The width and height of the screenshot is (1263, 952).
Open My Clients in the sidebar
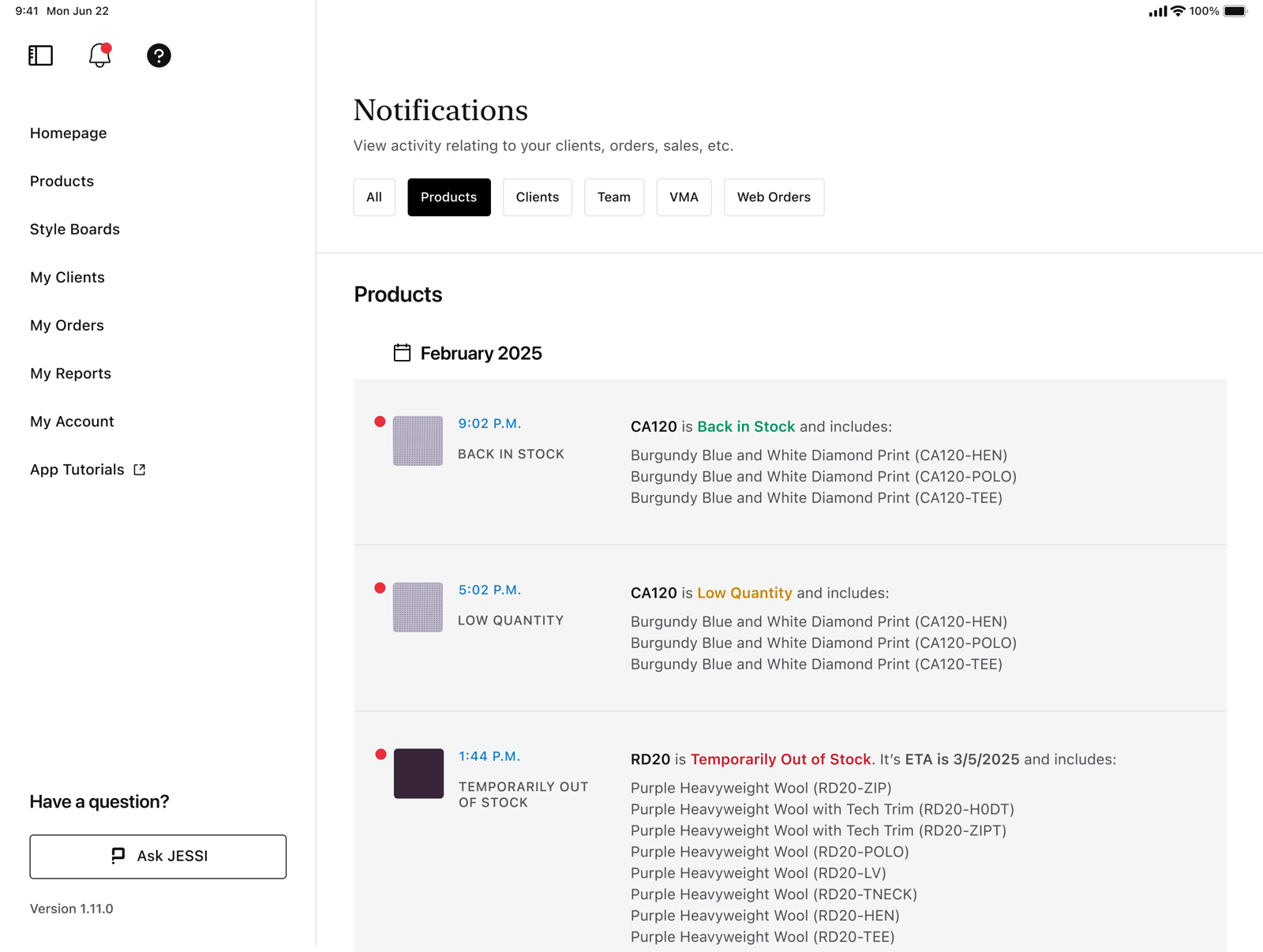tap(67, 278)
